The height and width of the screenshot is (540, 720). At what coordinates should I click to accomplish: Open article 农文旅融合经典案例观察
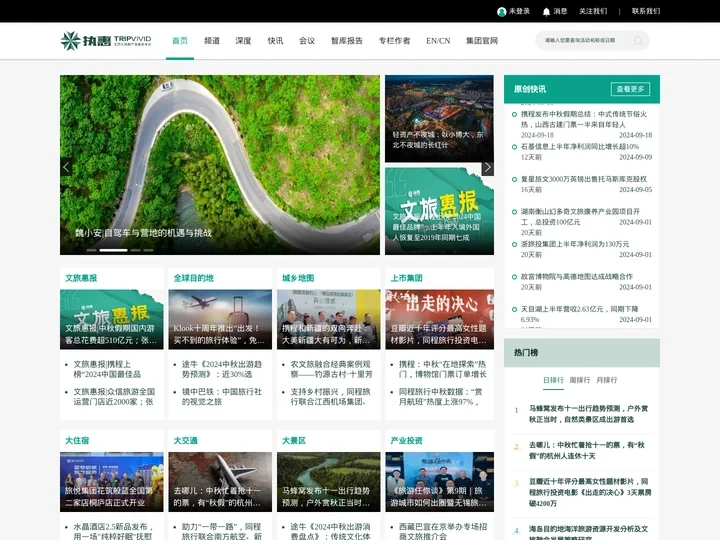click(x=331, y=369)
